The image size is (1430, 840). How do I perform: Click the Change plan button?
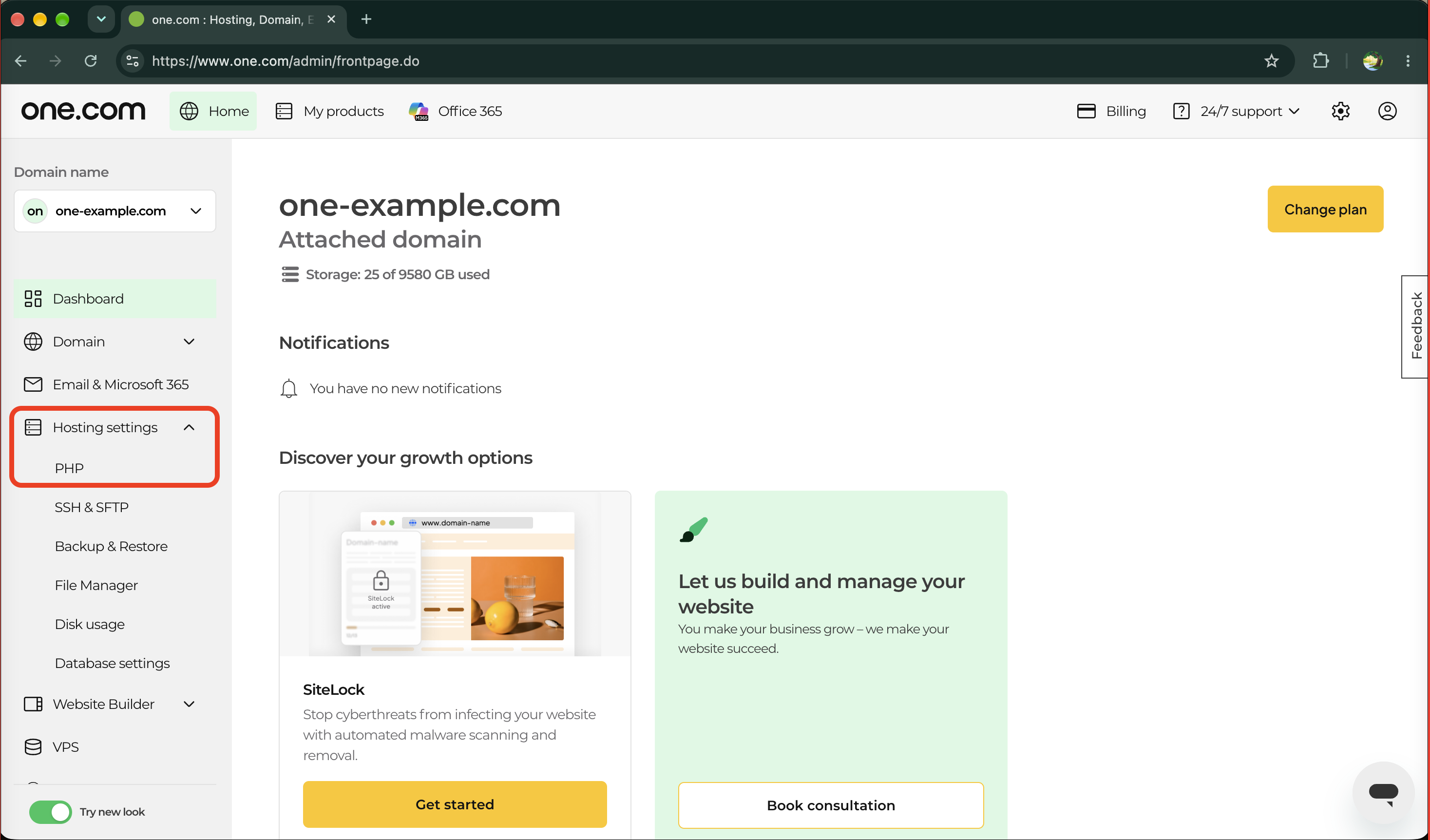[x=1325, y=210]
